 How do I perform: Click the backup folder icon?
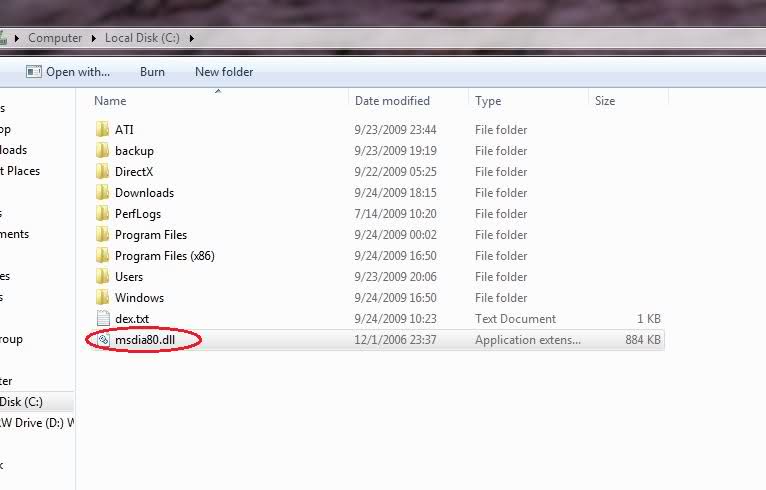click(x=103, y=150)
